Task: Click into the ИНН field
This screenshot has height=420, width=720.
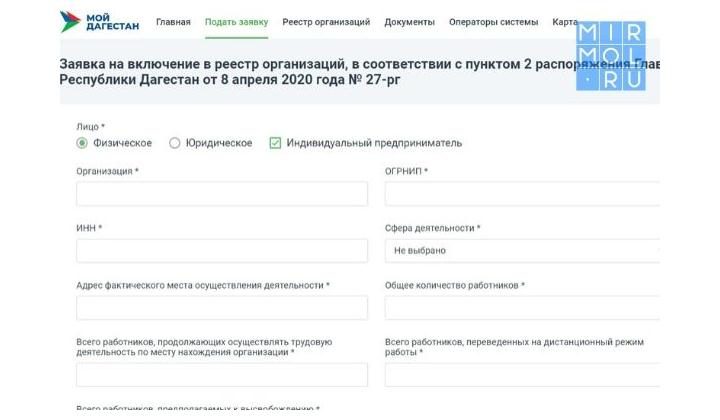Action: 222,250
